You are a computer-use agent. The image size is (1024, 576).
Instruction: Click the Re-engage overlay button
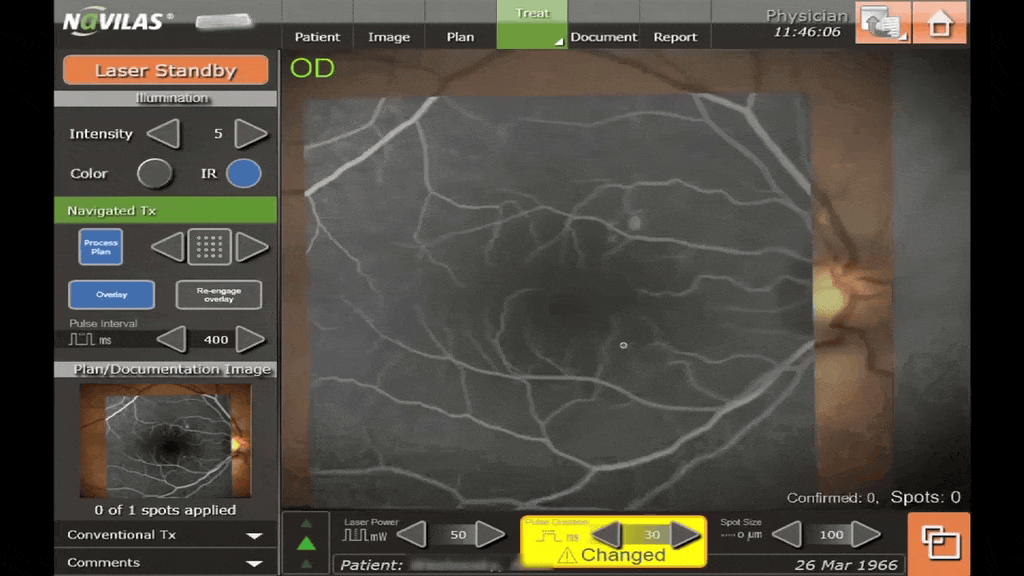click(x=218, y=295)
